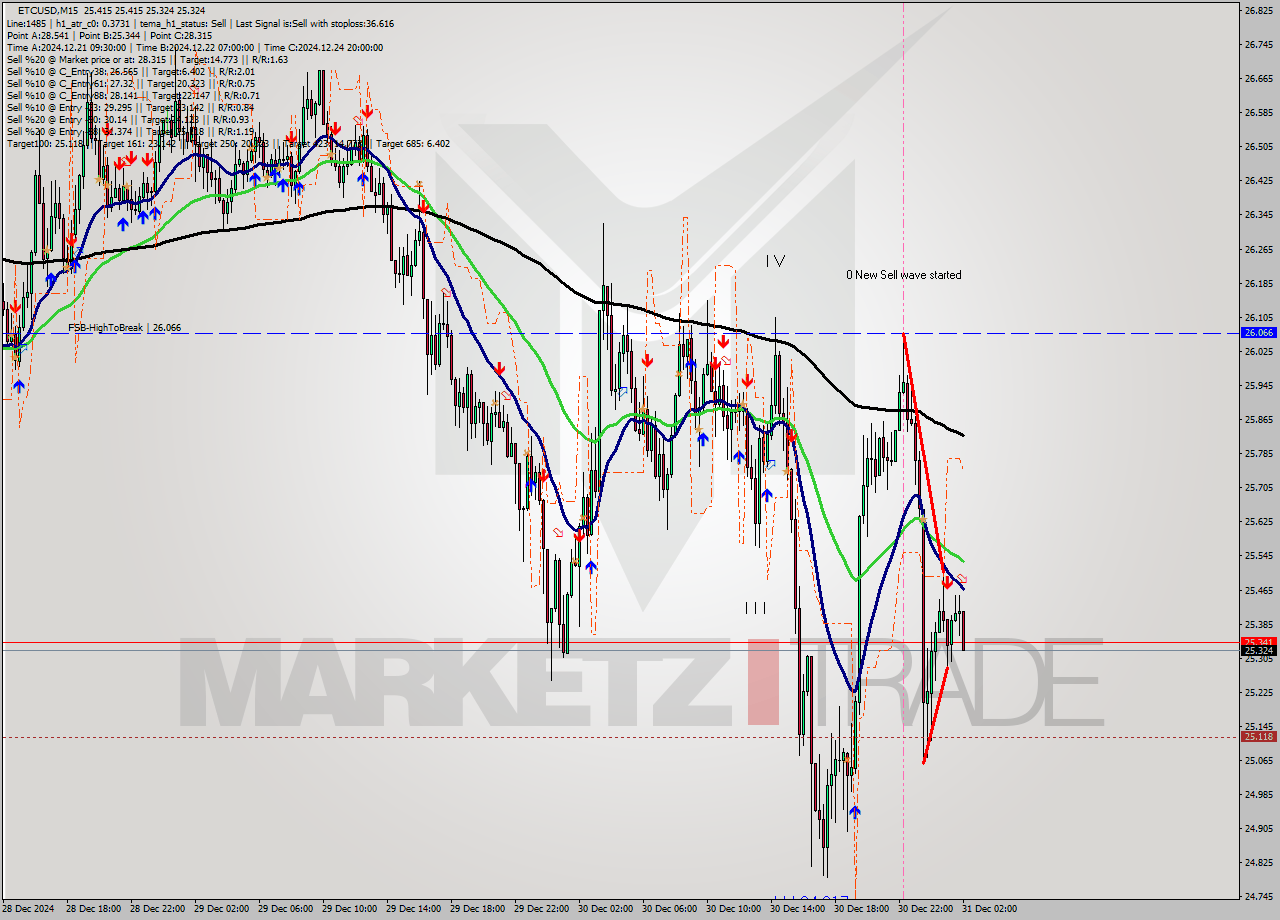
Task: Click the '30 Dec 14:00' time axis label
Action: point(797,909)
